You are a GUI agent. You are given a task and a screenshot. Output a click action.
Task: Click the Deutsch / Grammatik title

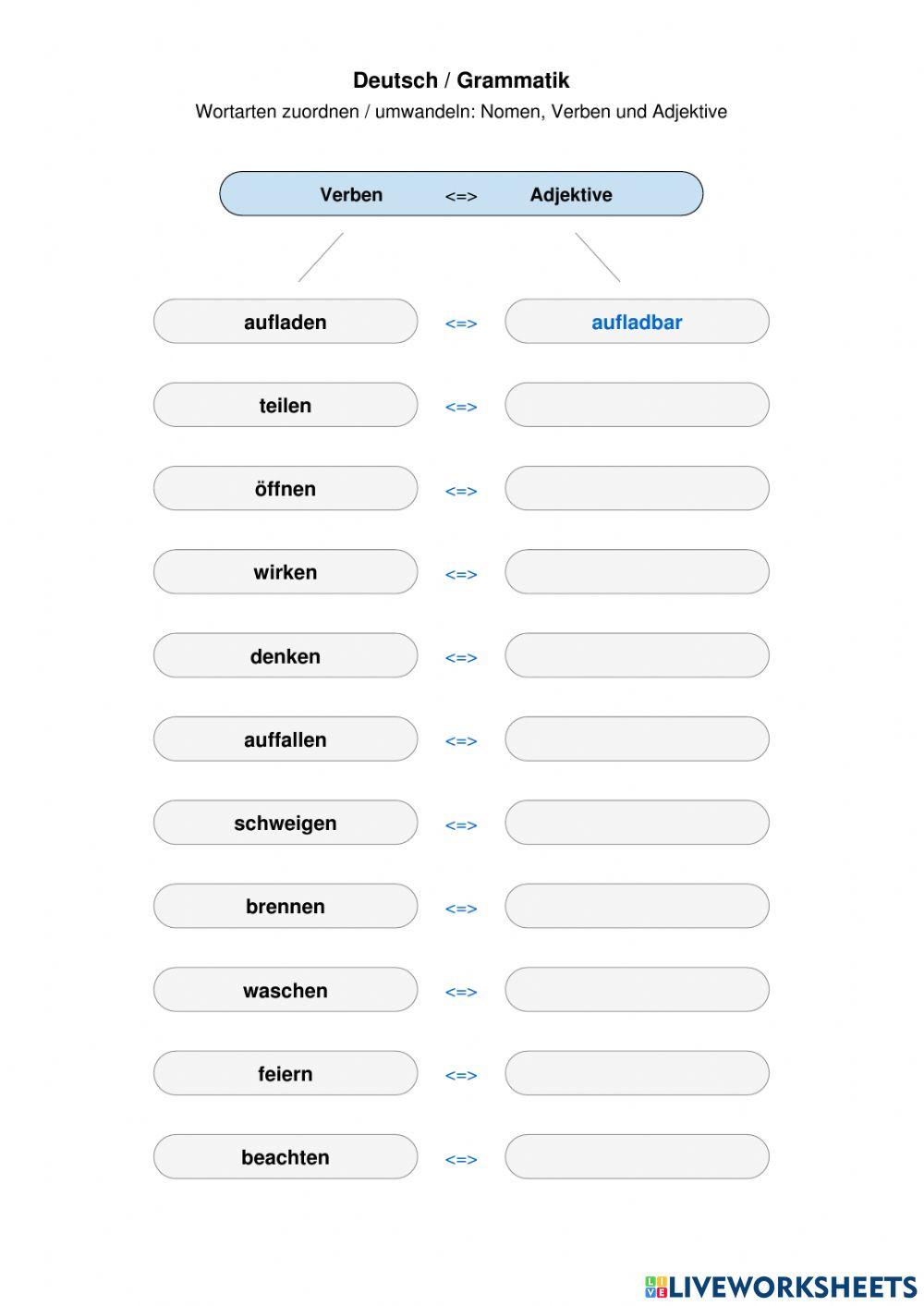point(461,80)
